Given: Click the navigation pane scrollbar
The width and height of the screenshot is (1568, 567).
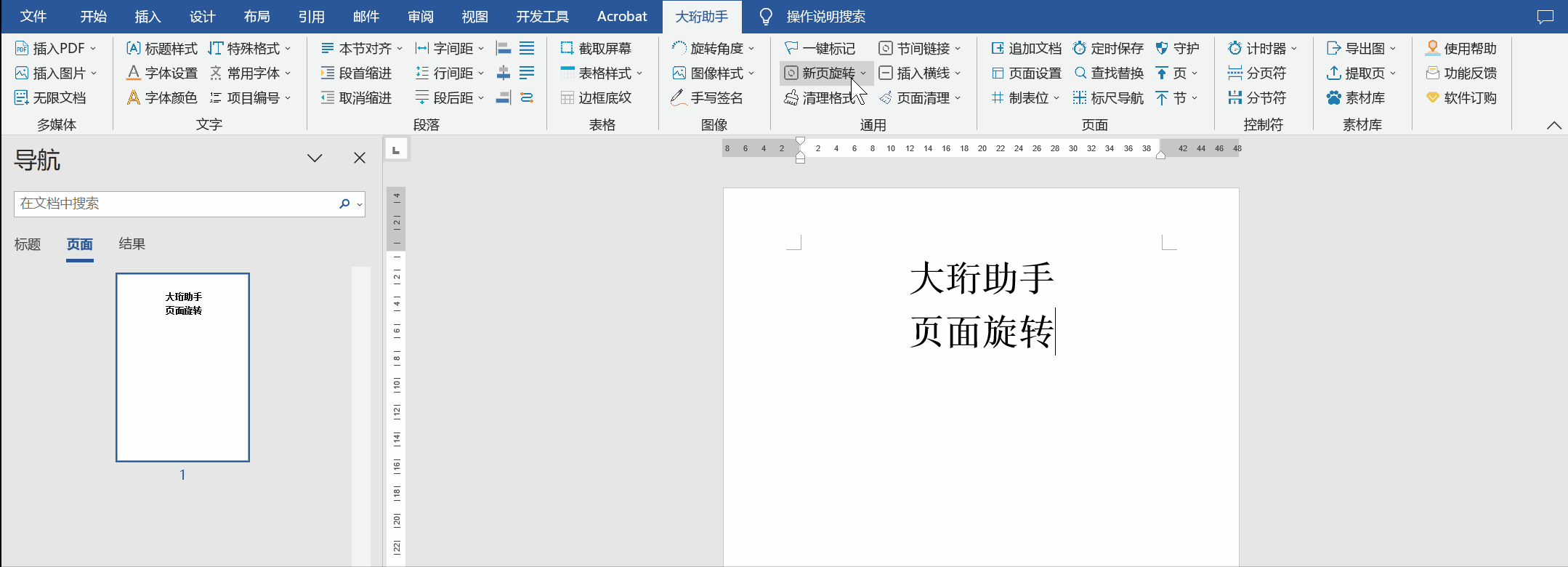Looking at the screenshot, I should (x=360, y=416).
